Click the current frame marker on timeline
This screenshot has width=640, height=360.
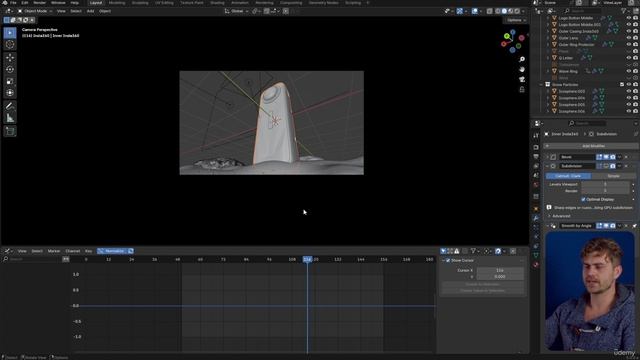[x=307, y=259]
